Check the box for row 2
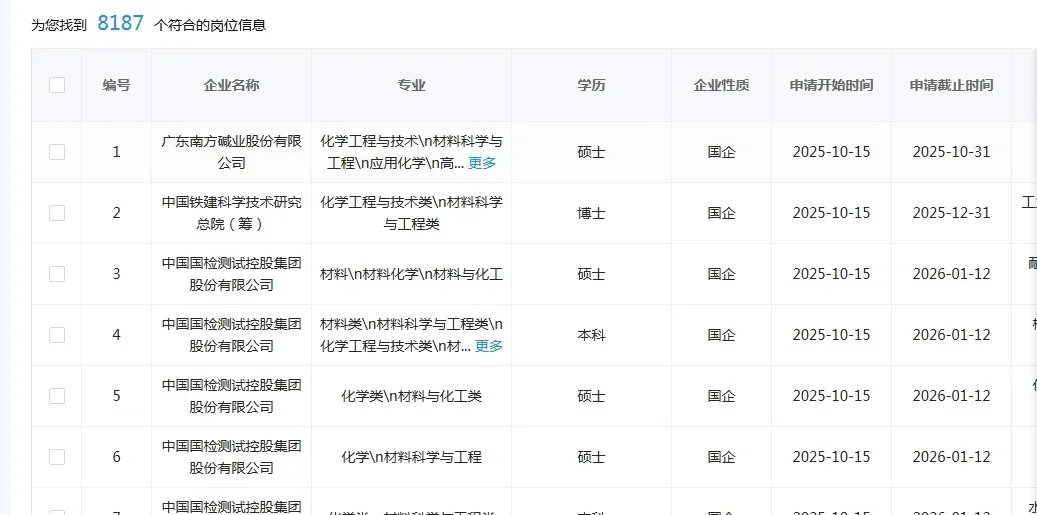This screenshot has height=515, width=1037. (x=57, y=213)
